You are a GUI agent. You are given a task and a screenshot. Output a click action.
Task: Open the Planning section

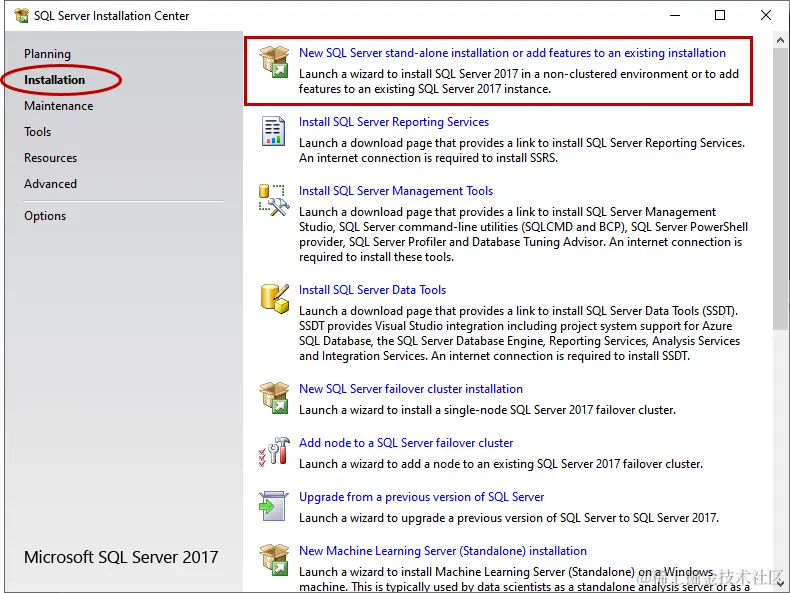(47, 54)
